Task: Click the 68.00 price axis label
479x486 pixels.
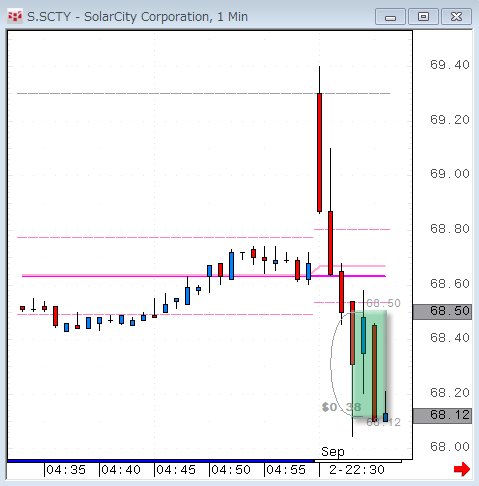Action: (450, 447)
